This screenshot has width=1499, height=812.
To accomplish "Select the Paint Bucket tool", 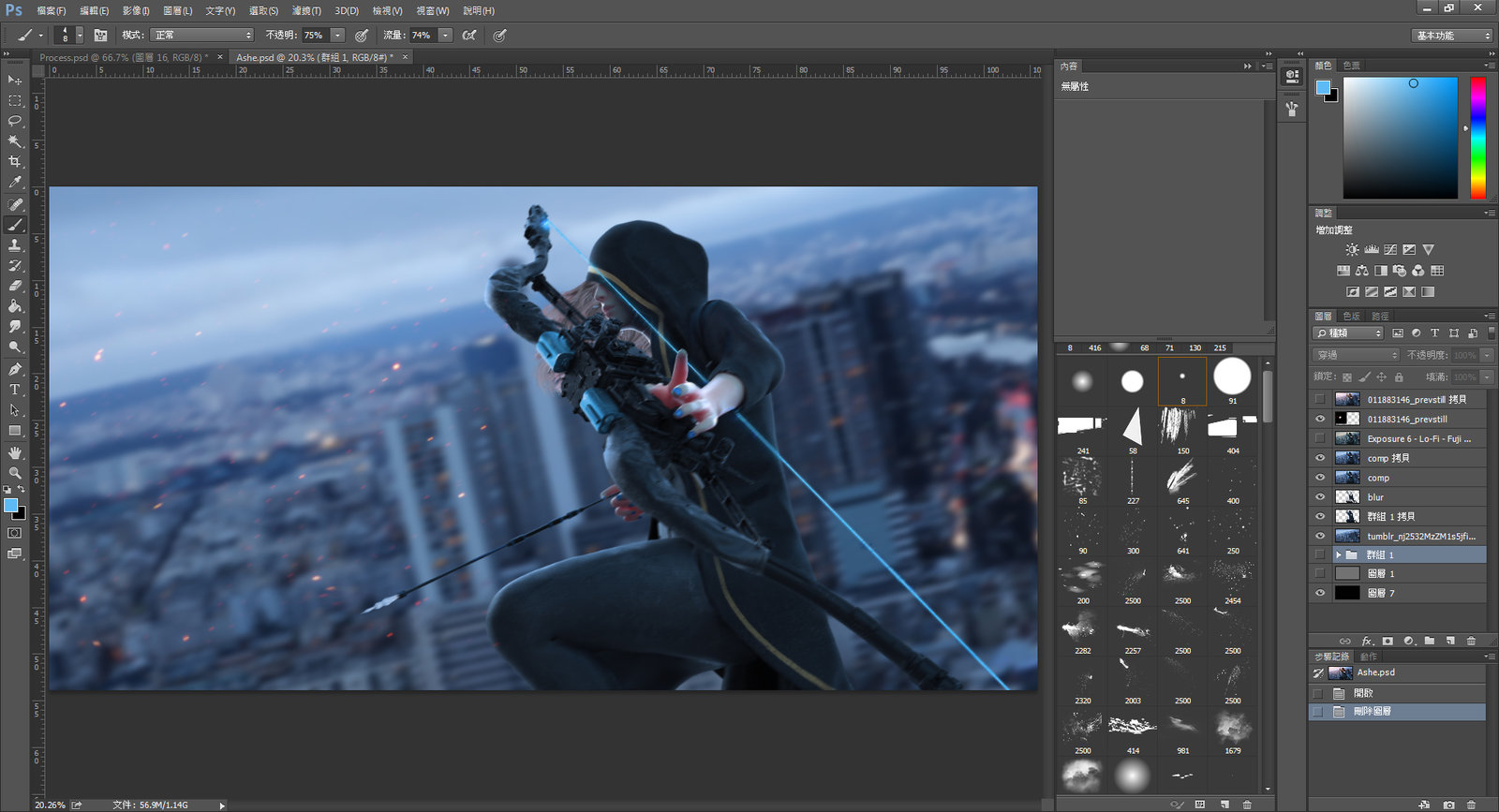I will point(15,306).
